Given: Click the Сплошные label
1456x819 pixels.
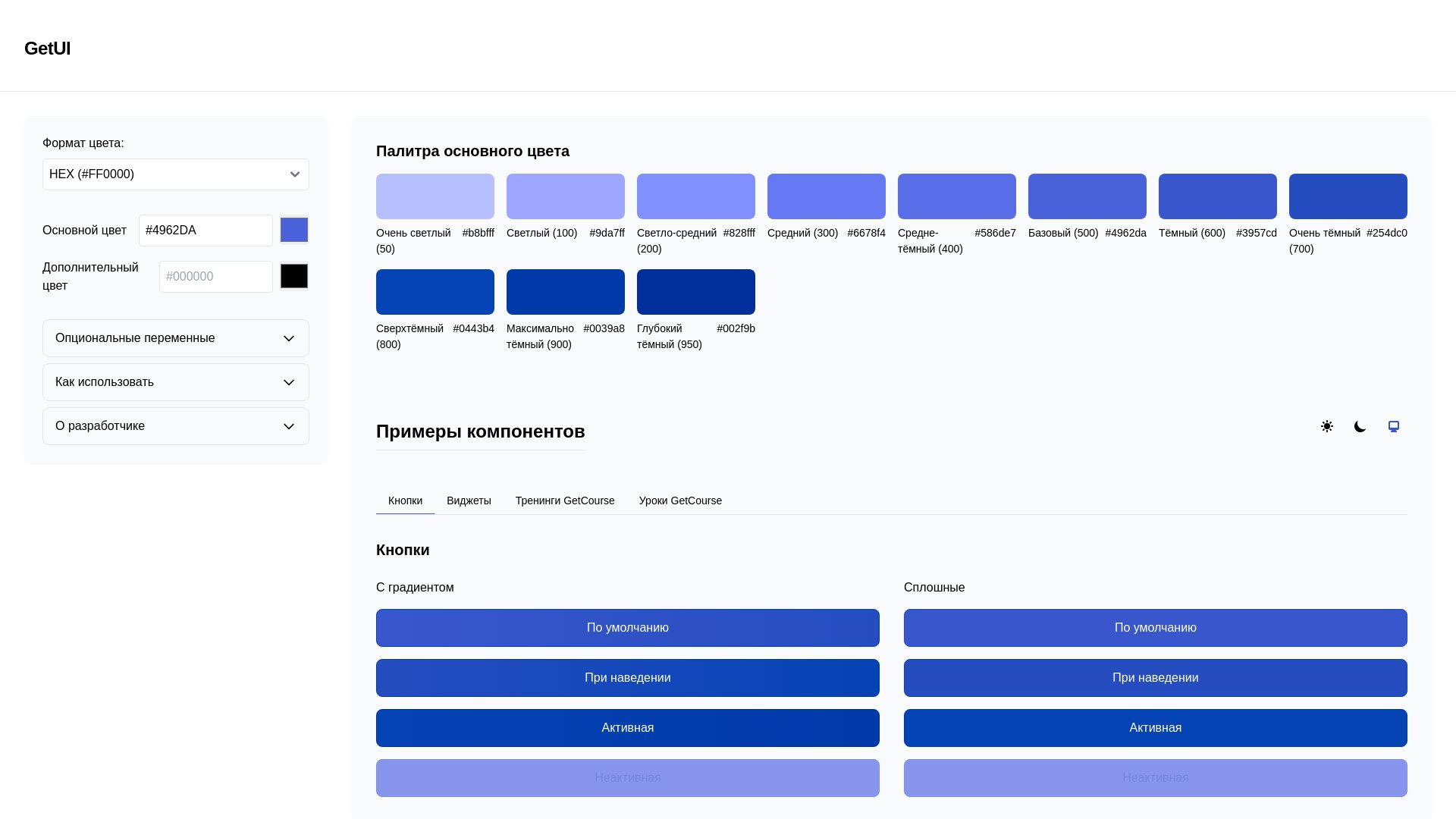Looking at the screenshot, I should pyautogui.click(x=934, y=588).
